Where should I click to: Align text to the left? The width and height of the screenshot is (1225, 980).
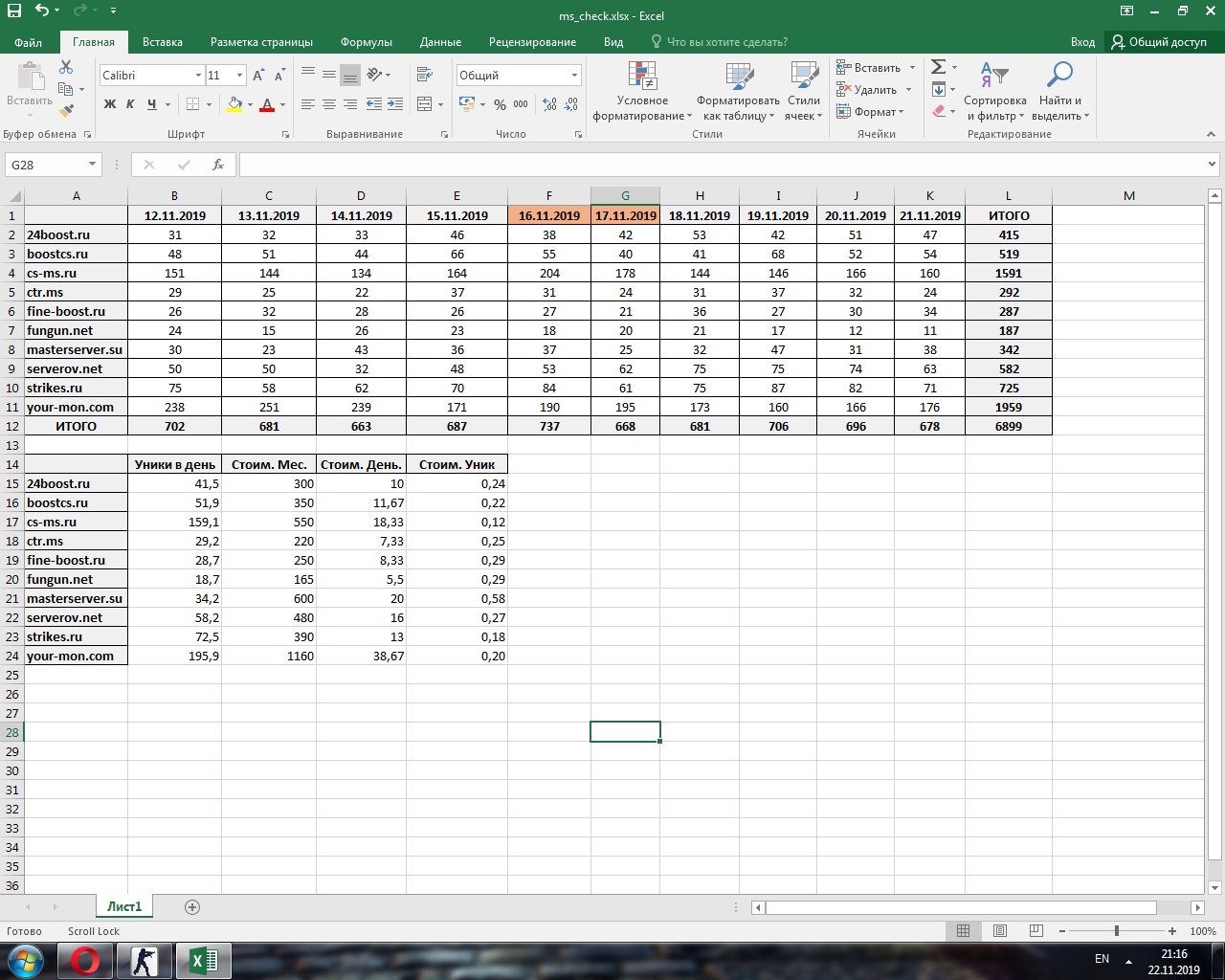308,104
